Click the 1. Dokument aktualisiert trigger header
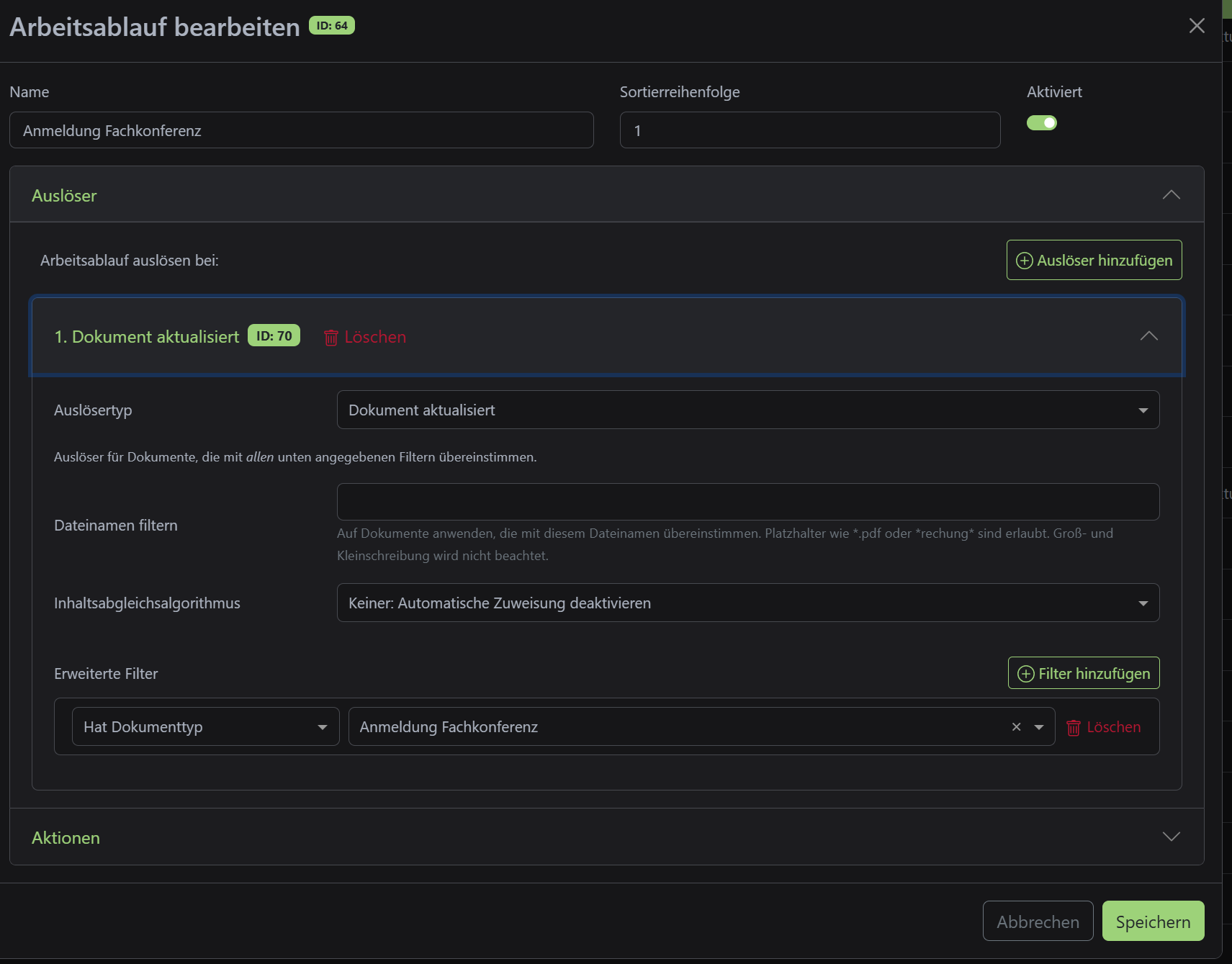Screen dimensions: 1232x964 pyautogui.click(x=147, y=337)
